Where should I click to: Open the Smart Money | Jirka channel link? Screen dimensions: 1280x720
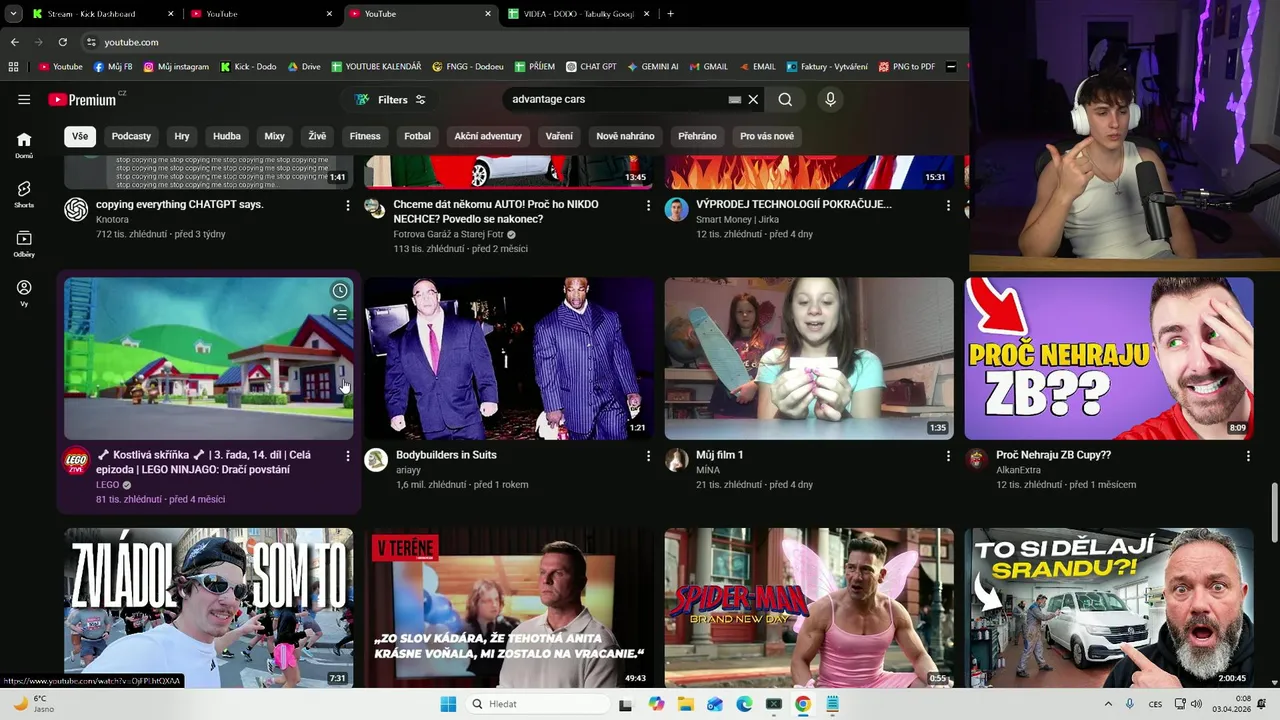tap(737, 219)
